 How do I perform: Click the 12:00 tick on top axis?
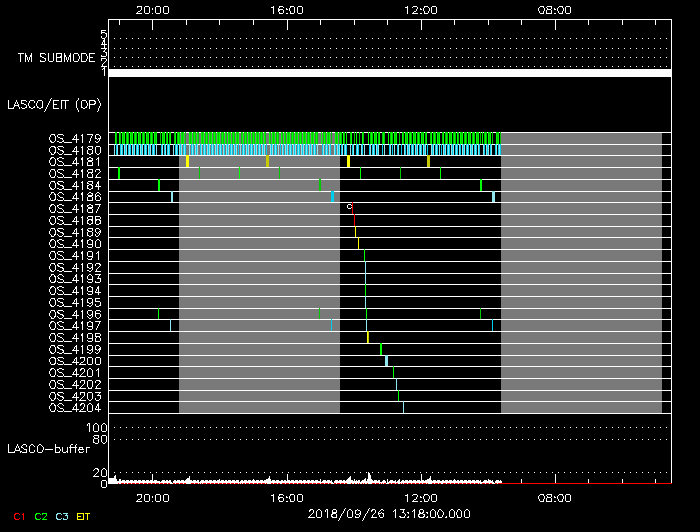tap(420, 9)
